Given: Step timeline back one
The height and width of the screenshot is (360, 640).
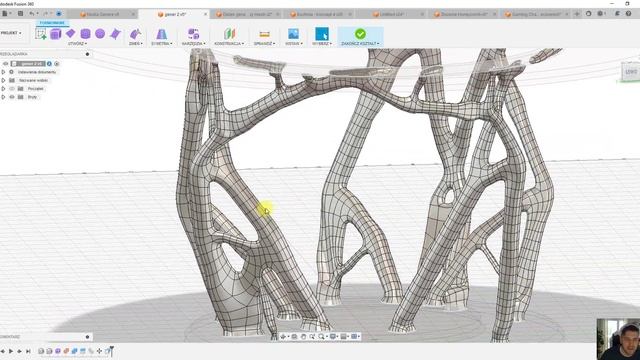Looking at the screenshot, I should (x=3, y=351).
